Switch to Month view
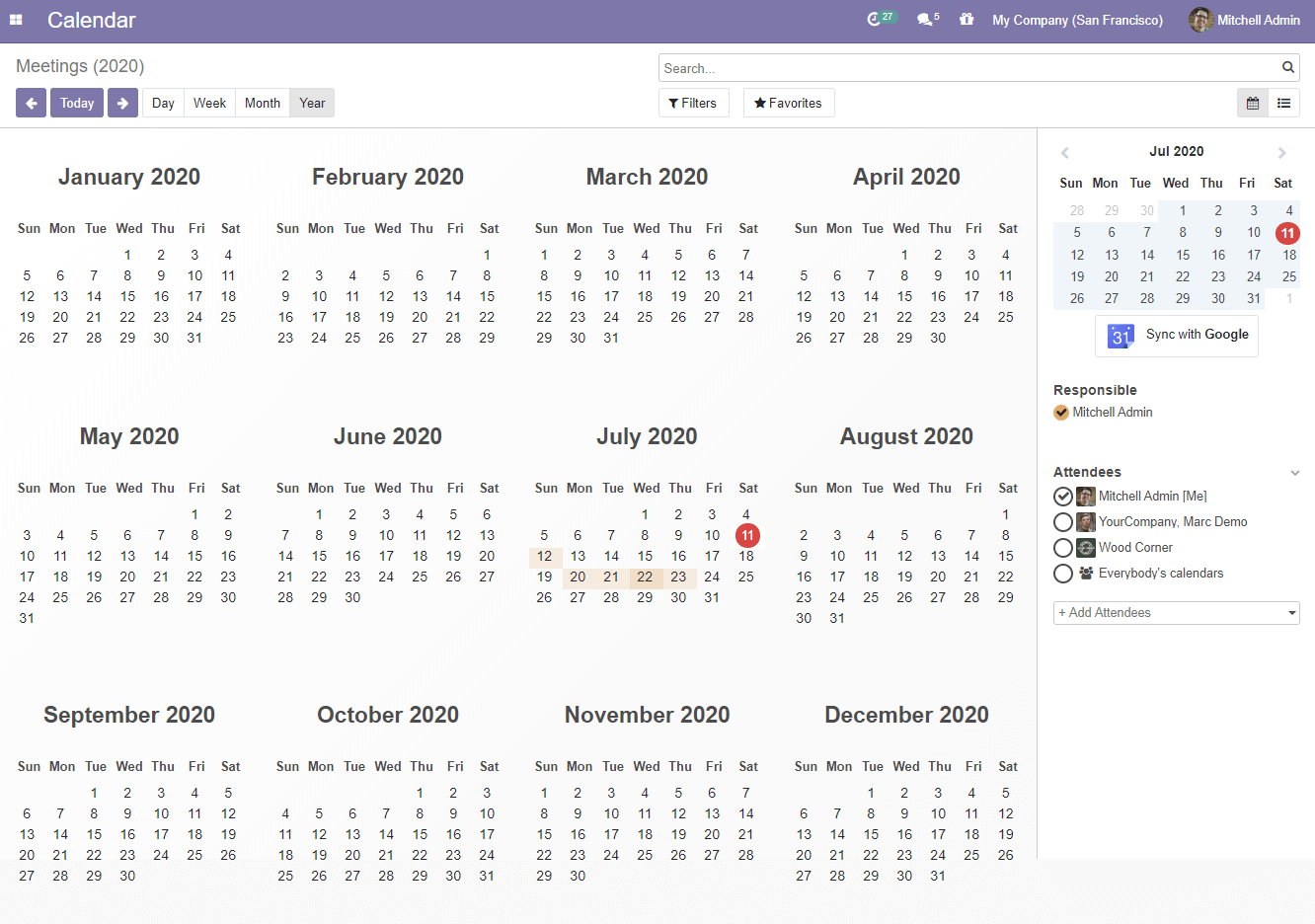Screen dimensions: 1315x924 (263, 103)
